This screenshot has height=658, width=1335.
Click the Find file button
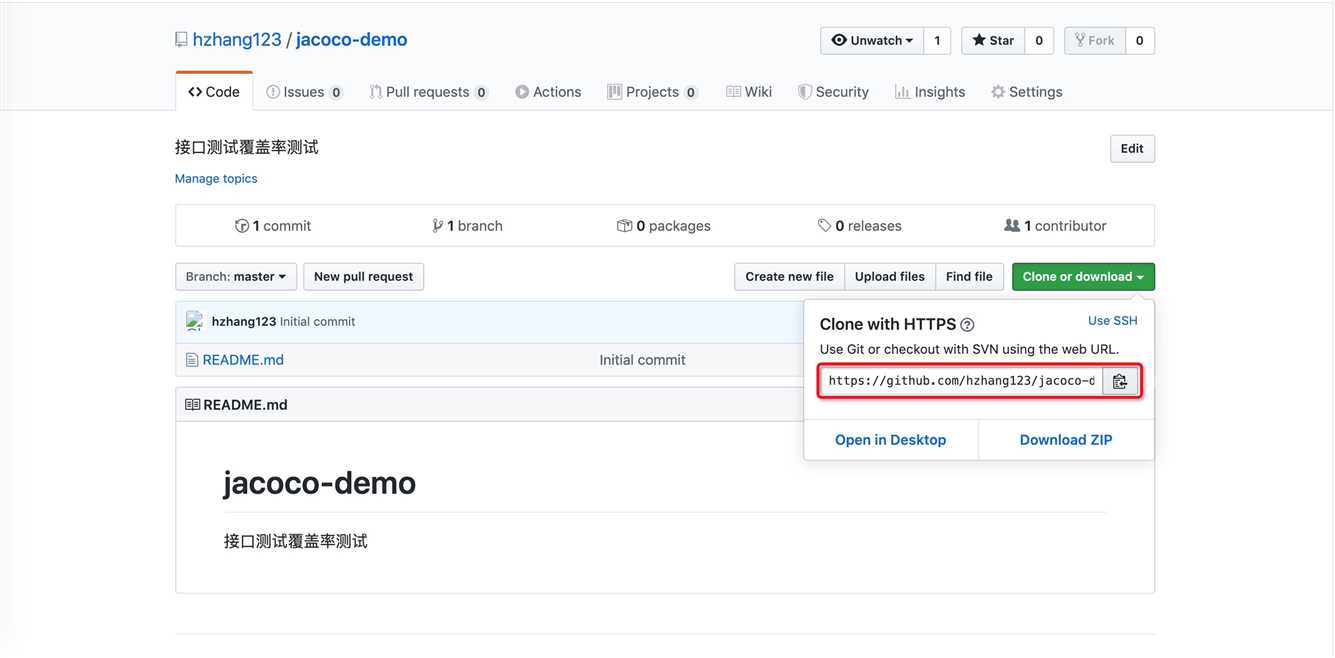(x=969, y=277)
